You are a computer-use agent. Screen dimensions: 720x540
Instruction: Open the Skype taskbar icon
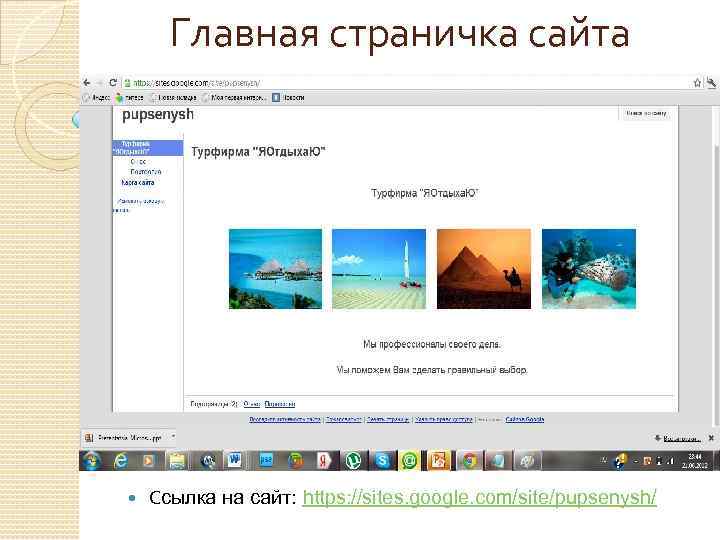click(382, 461)
